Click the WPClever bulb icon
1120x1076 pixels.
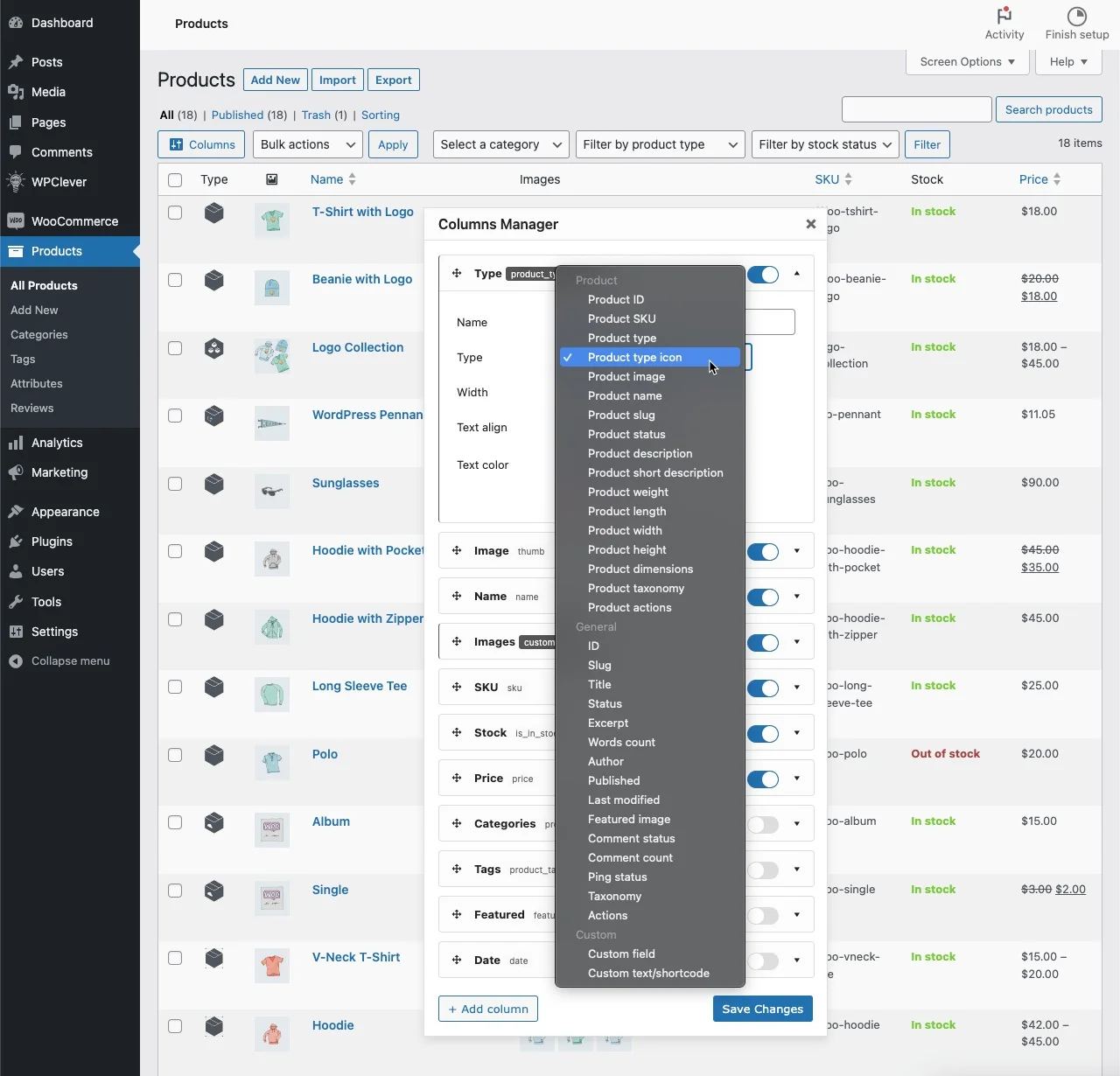pos(16,182)
